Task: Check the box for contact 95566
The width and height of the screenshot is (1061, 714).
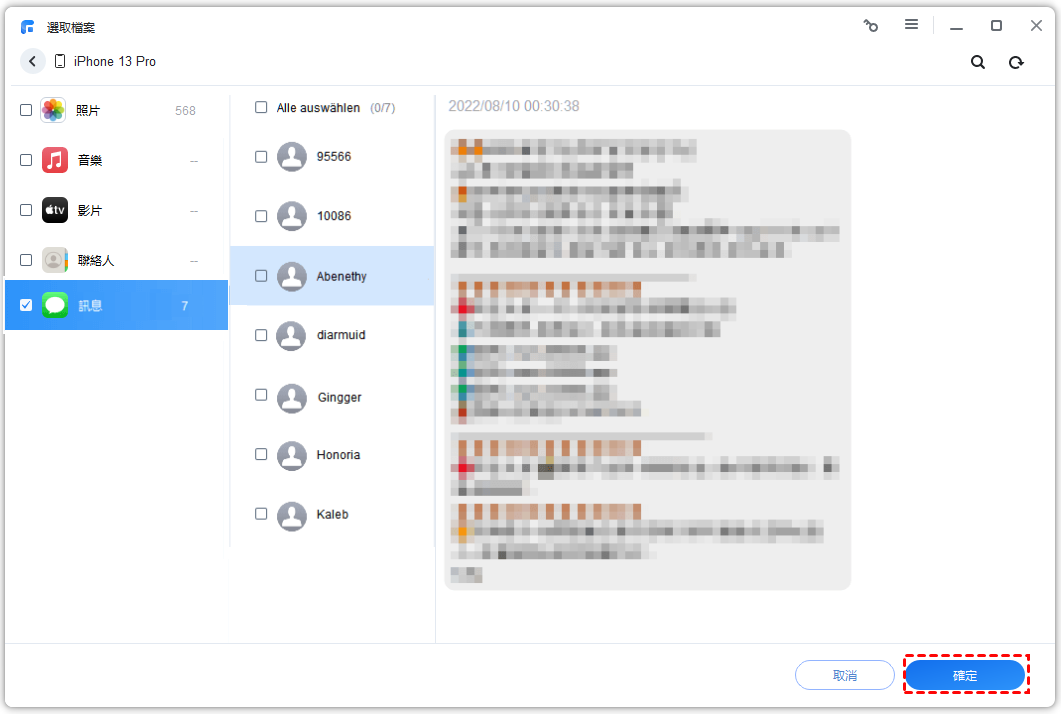Action: pos(261,157)
